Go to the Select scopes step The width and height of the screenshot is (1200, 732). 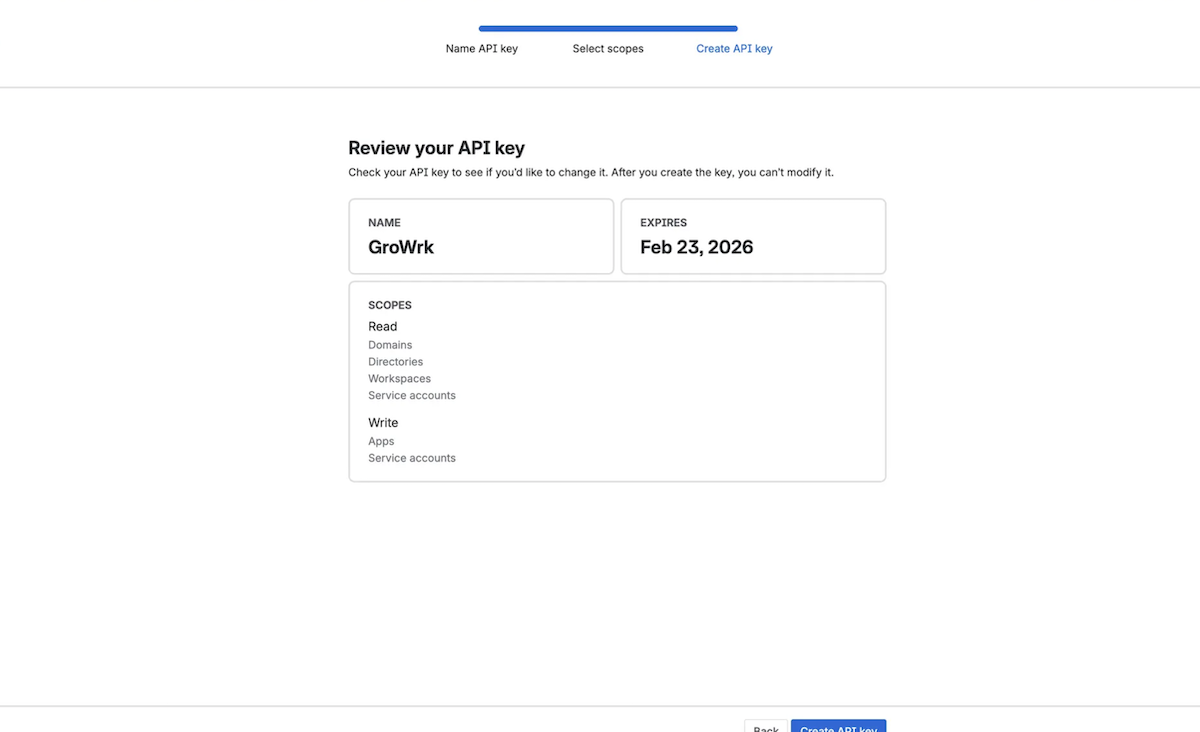click(x=608, y=48)
